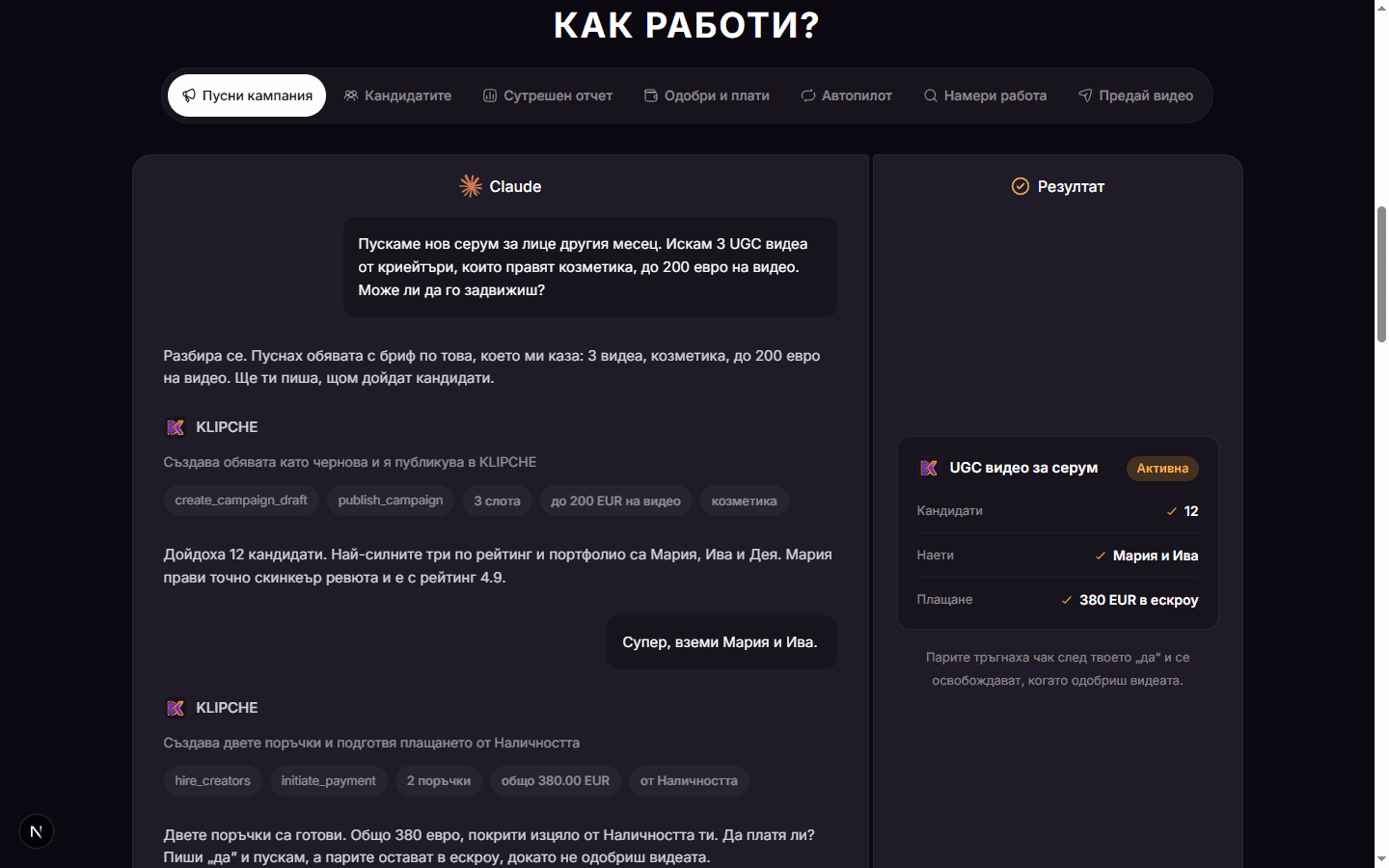Click the до 200 EUR на видео chip

(x=615, y=501)
